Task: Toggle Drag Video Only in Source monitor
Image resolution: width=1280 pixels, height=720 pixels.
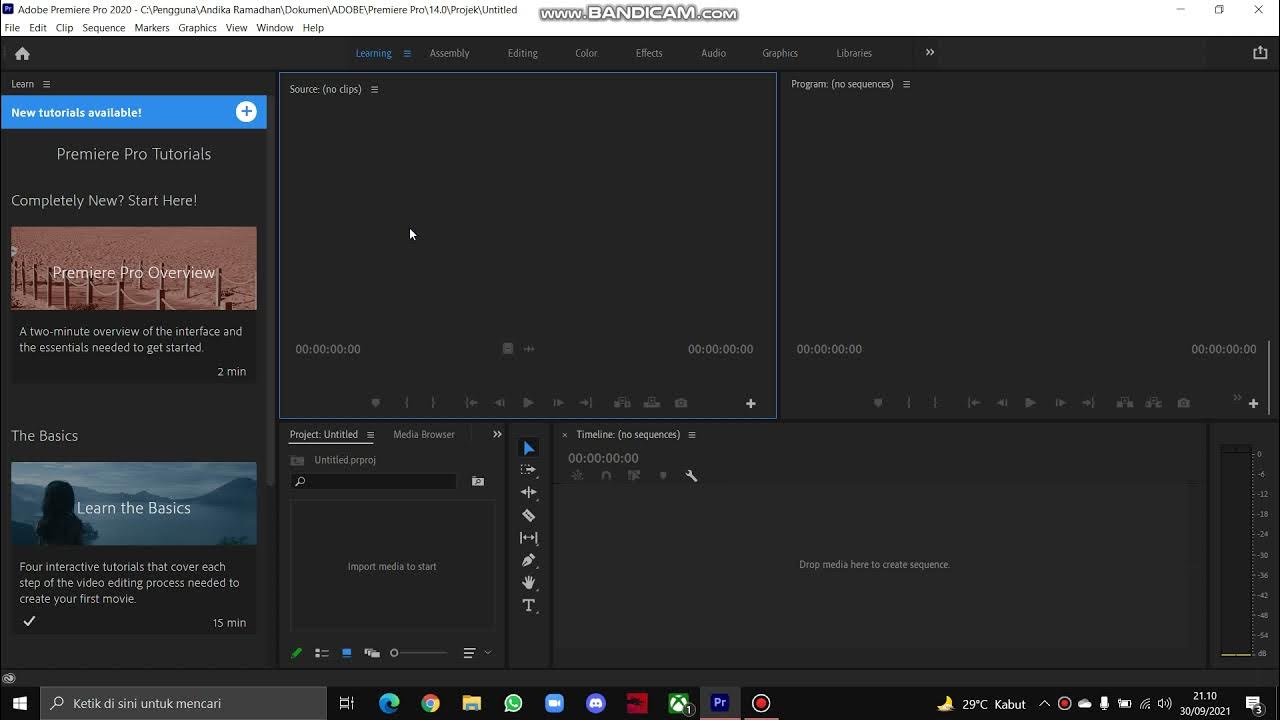Action: 508,349
